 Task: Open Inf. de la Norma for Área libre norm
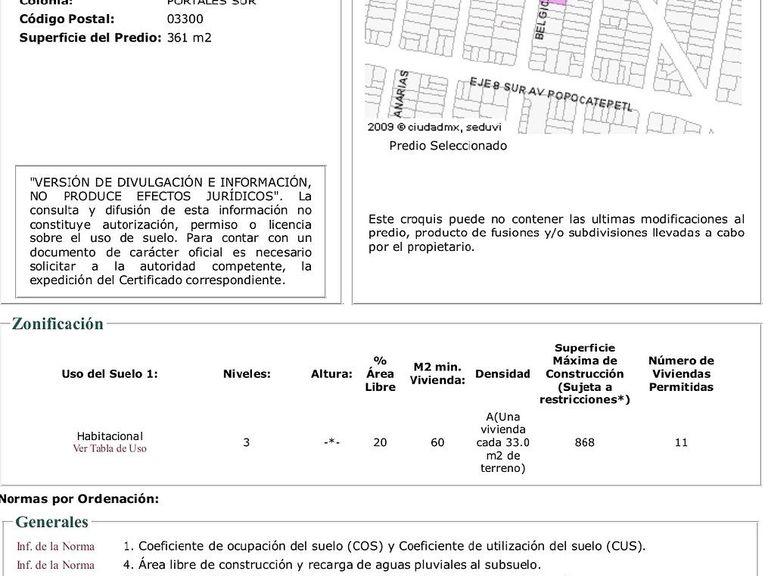[55, 565]
